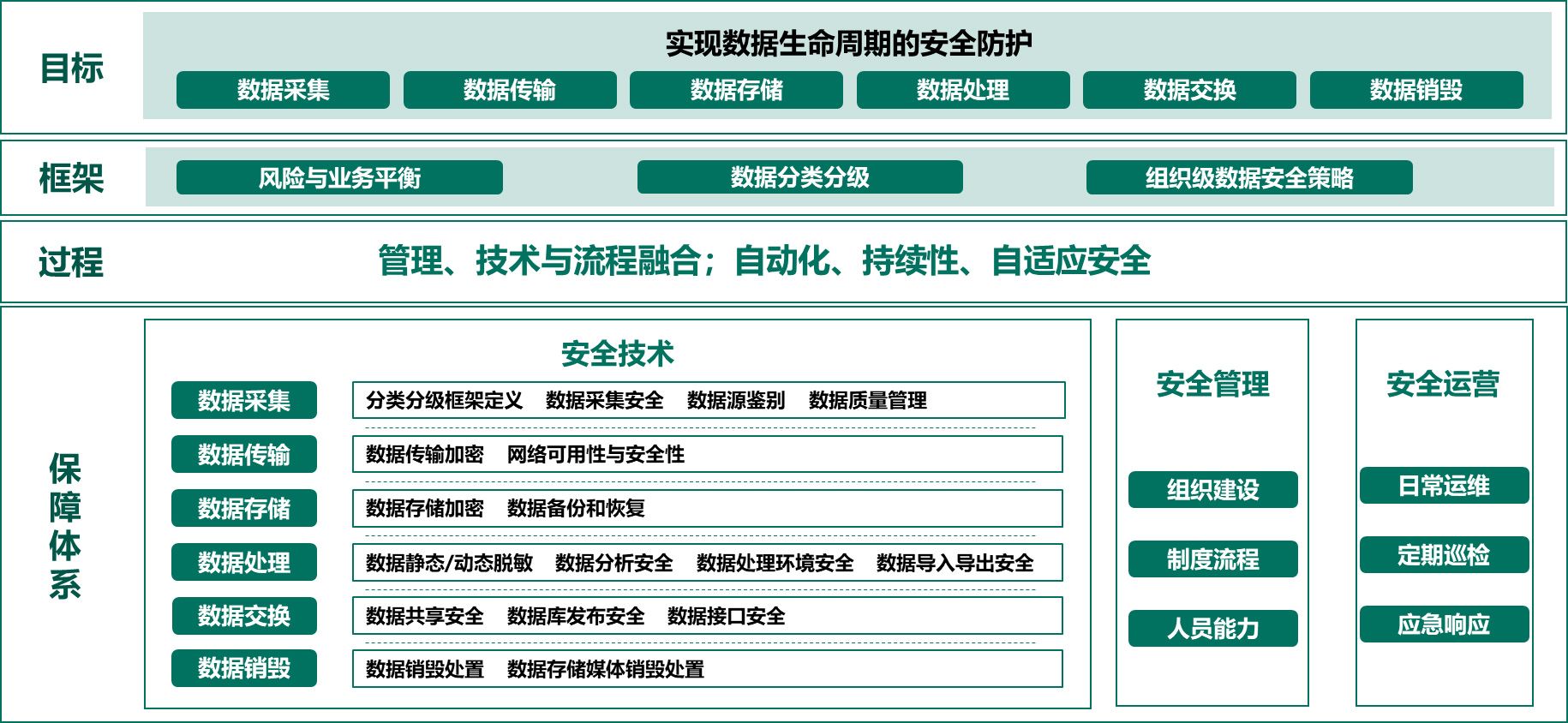
Task: Select the 风险与业务平衡 framework box
Action: [x=339, y=177]
